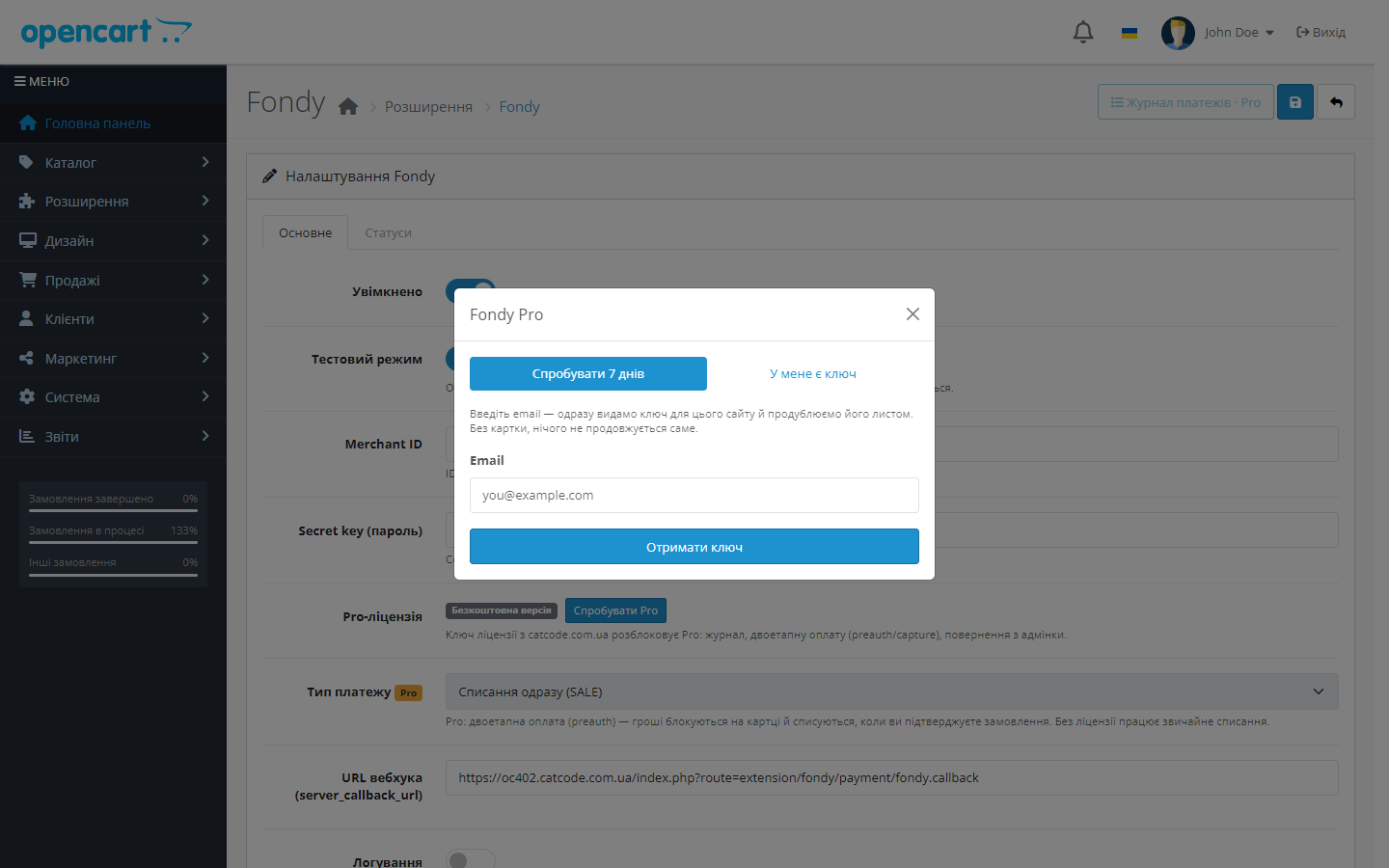This screenshot has width=1389, height=868.
Task: Click Замовлення в процесі progress bar
Action: tap(113, 542)
